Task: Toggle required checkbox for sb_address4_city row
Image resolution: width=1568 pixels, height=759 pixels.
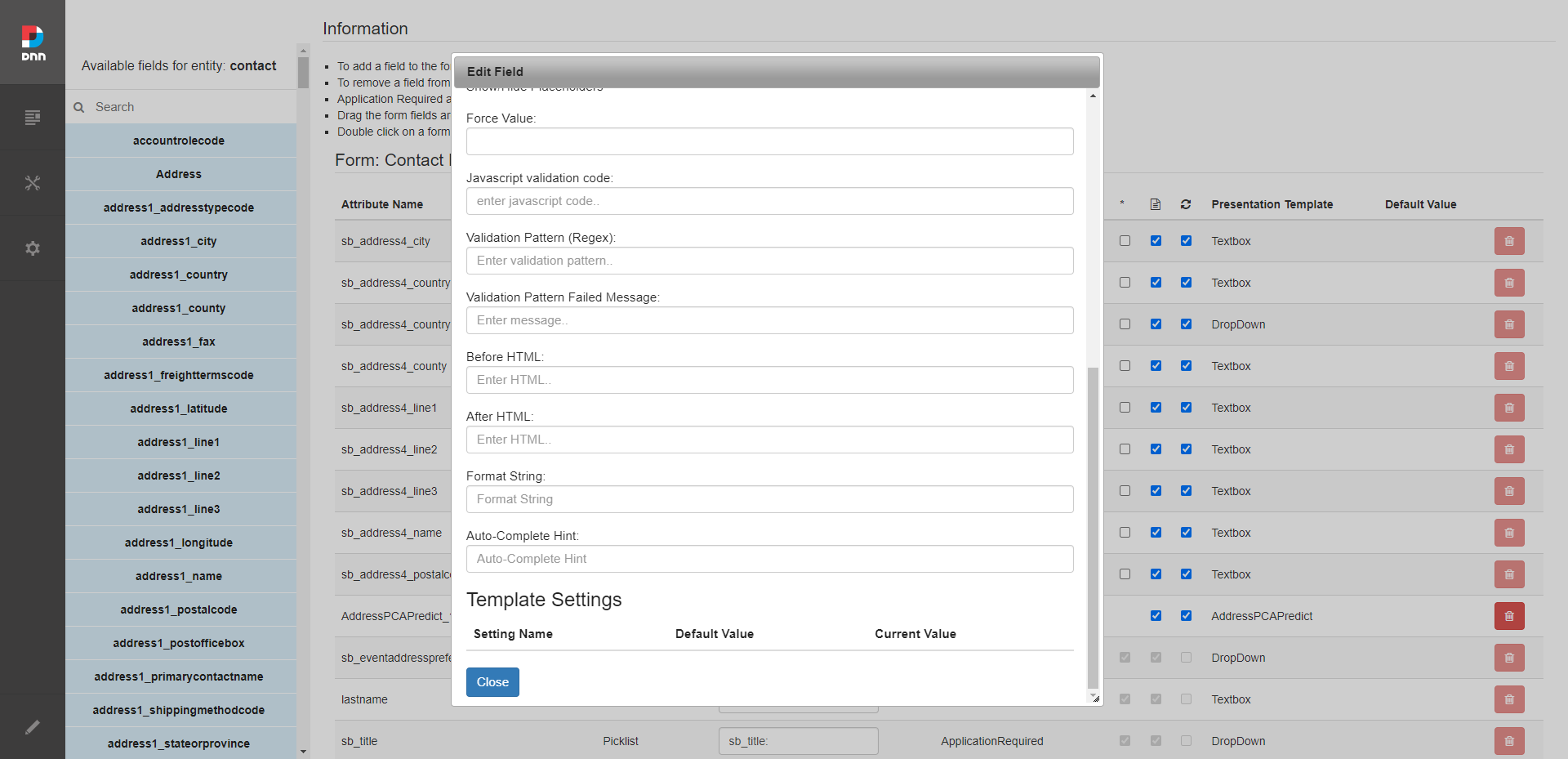Action: (x=1125, y=241)
